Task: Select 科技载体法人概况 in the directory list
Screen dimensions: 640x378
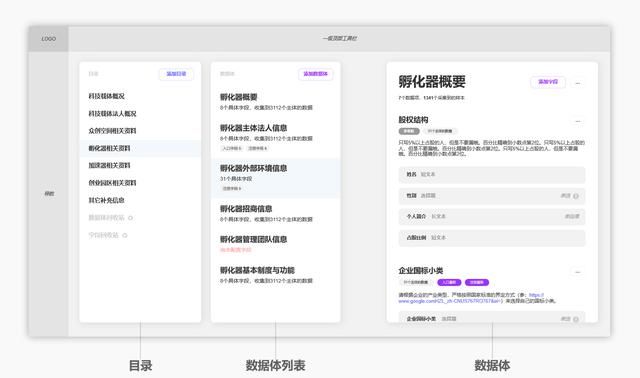Action: pos(112,113)
